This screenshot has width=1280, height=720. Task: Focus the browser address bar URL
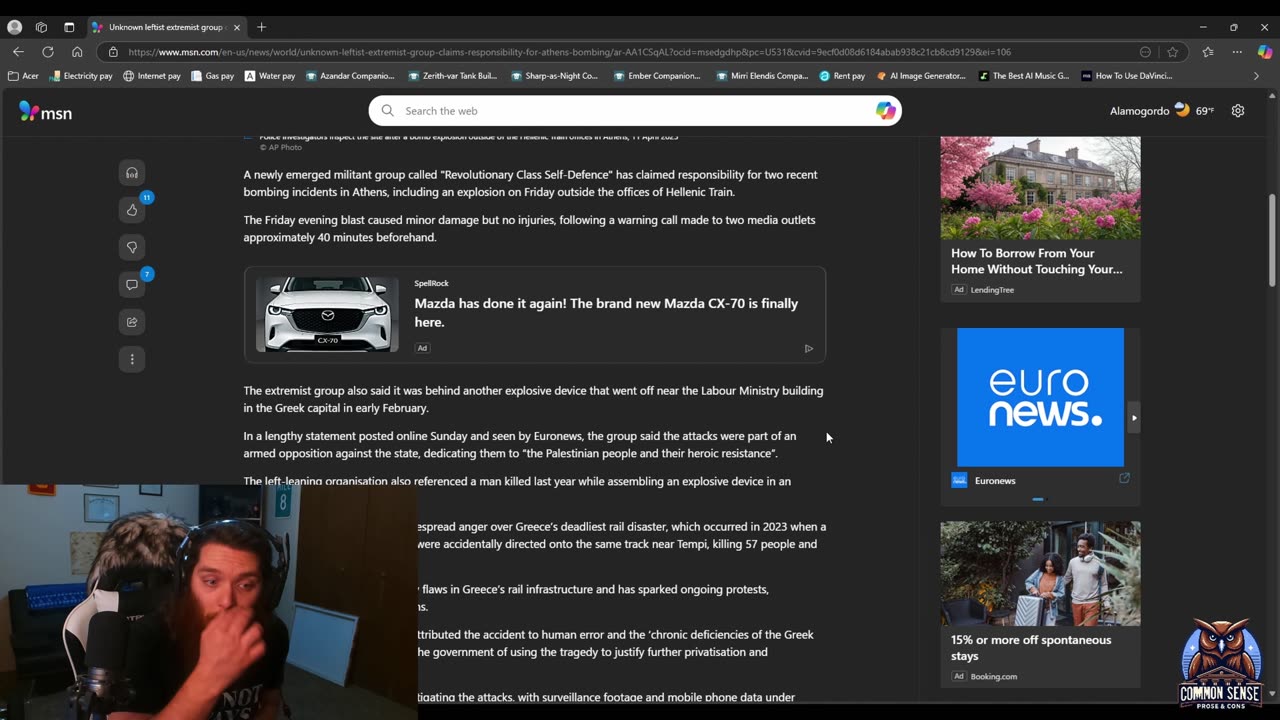[x=569, y=52]
